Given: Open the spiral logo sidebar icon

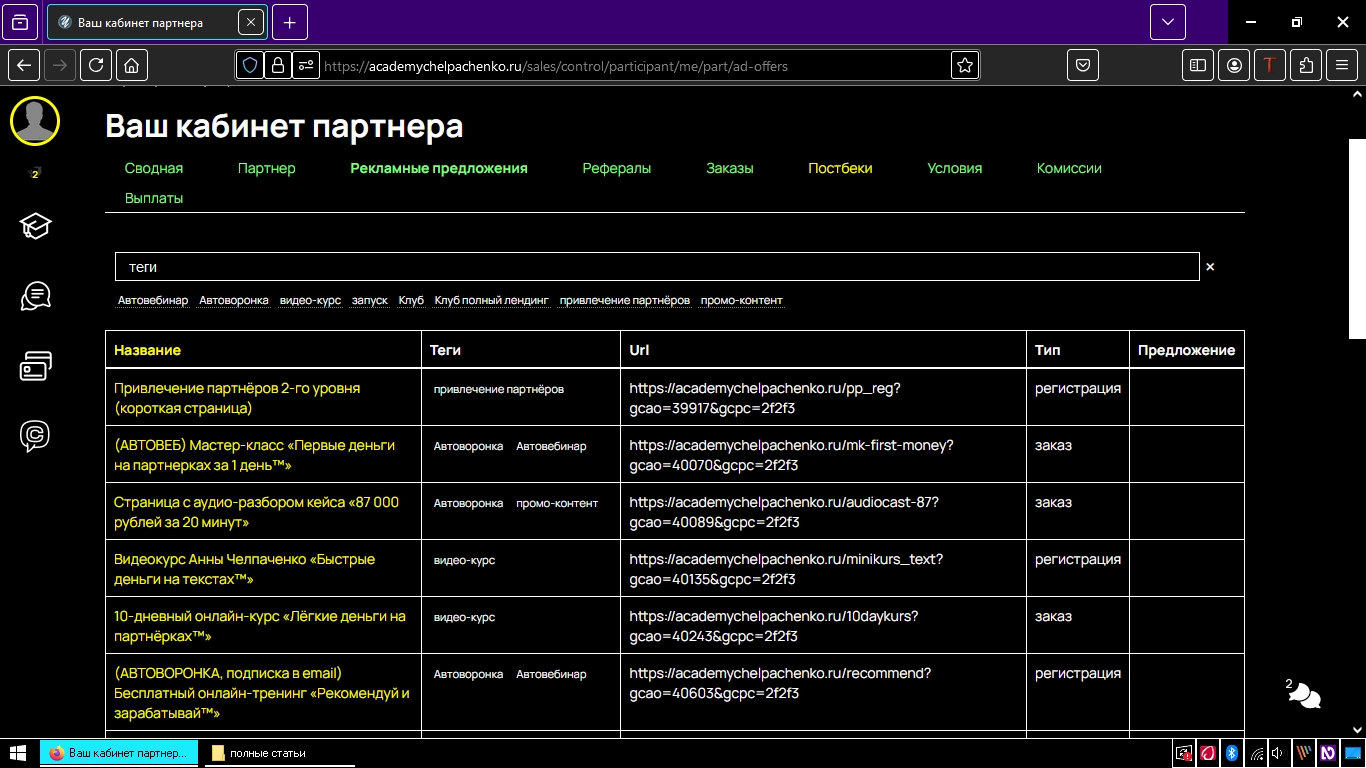Looking at the screenshot, I should pos(35,436).
